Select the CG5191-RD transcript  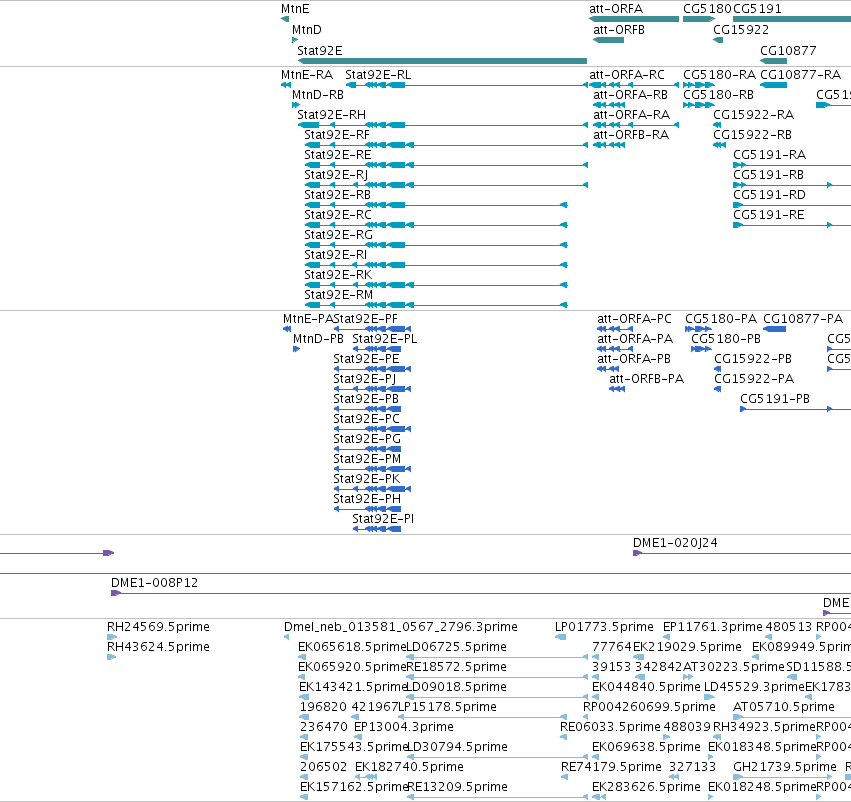(x=792, y=205)
